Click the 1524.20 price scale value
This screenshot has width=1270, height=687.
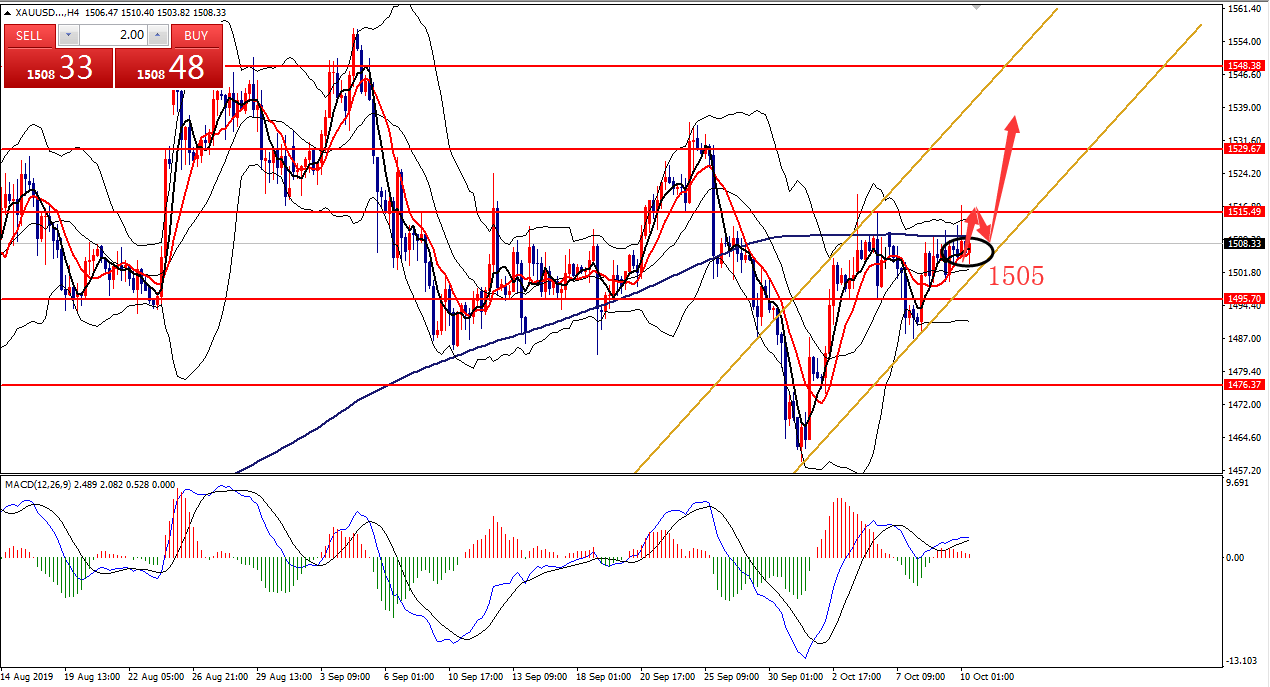point(1245,173)
